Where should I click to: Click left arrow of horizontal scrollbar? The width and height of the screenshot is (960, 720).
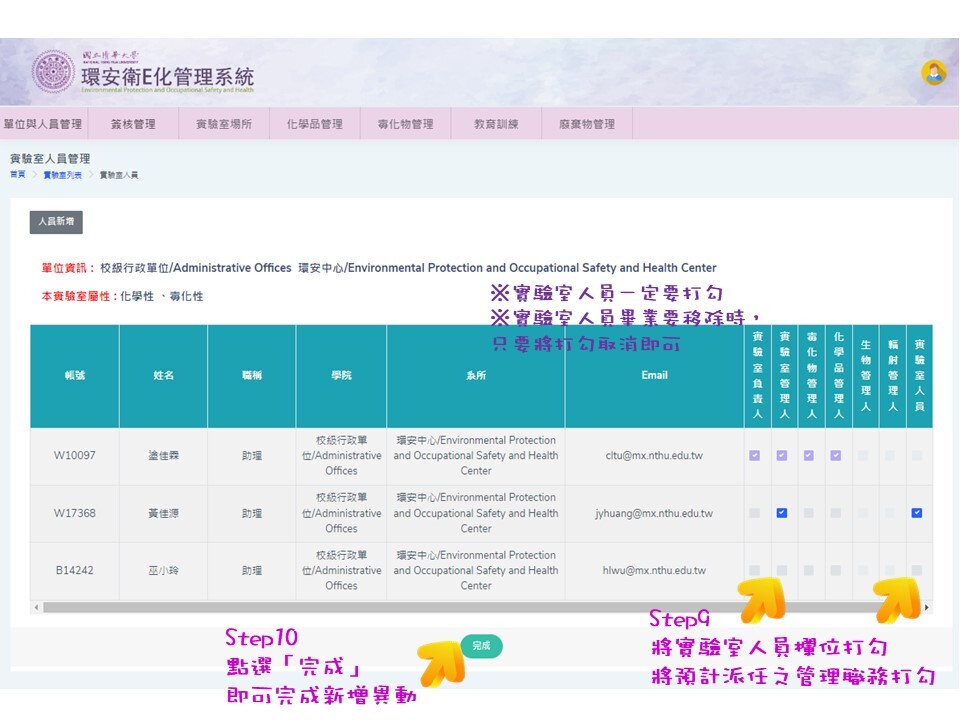pos(36,607)
